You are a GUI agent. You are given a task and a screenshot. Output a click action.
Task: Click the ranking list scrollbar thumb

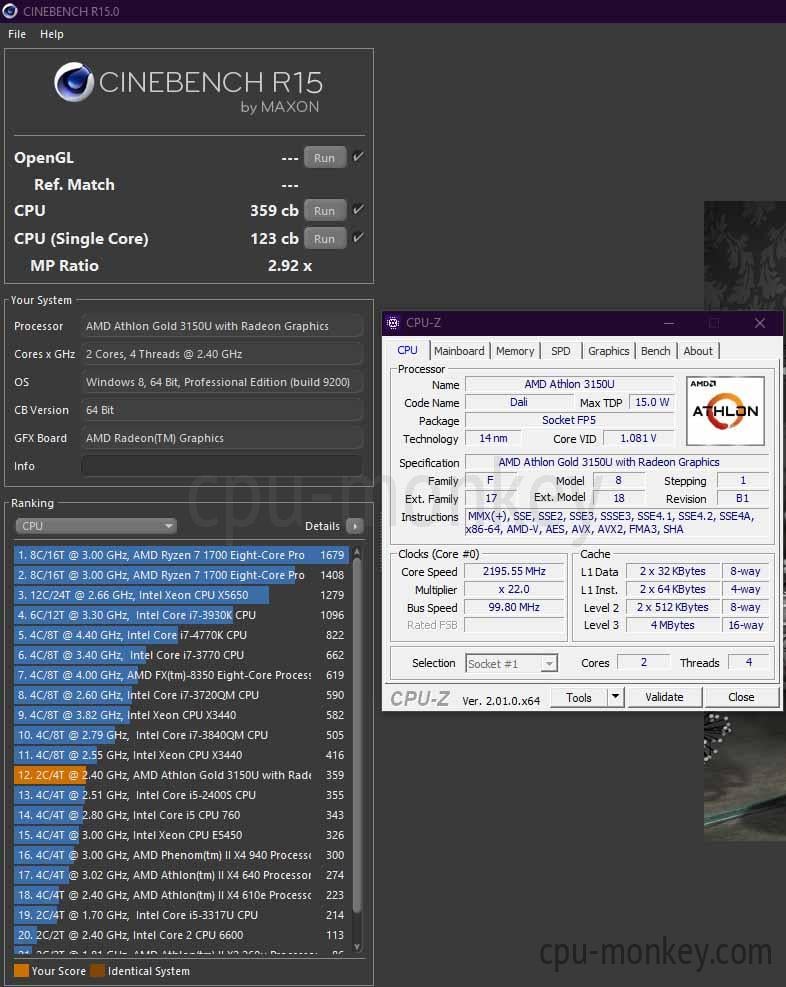(x=357, y=735)
